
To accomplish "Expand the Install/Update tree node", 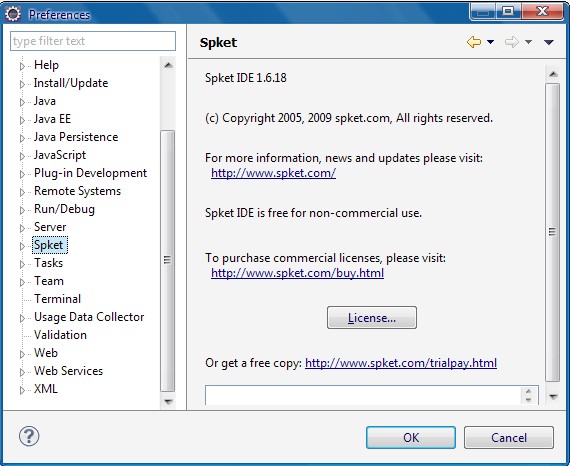I will [22, 84].
